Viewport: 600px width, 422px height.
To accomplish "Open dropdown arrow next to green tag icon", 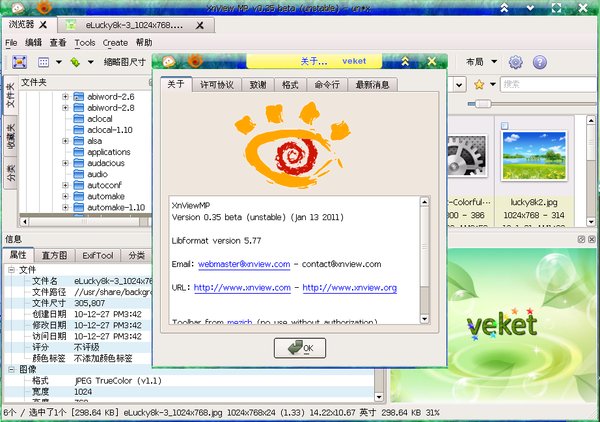I will [91, 62].
